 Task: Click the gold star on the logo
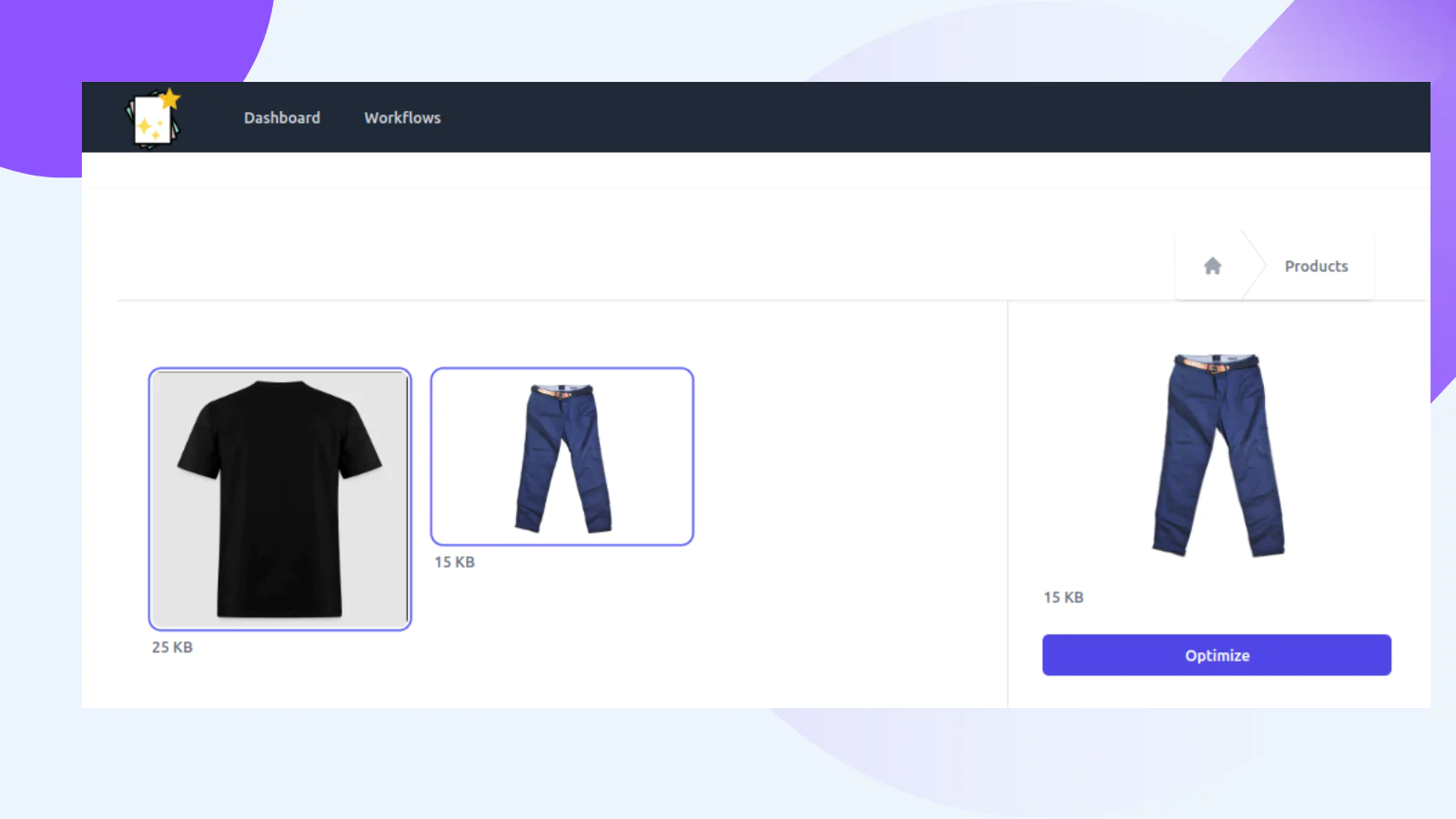(170, 98)
